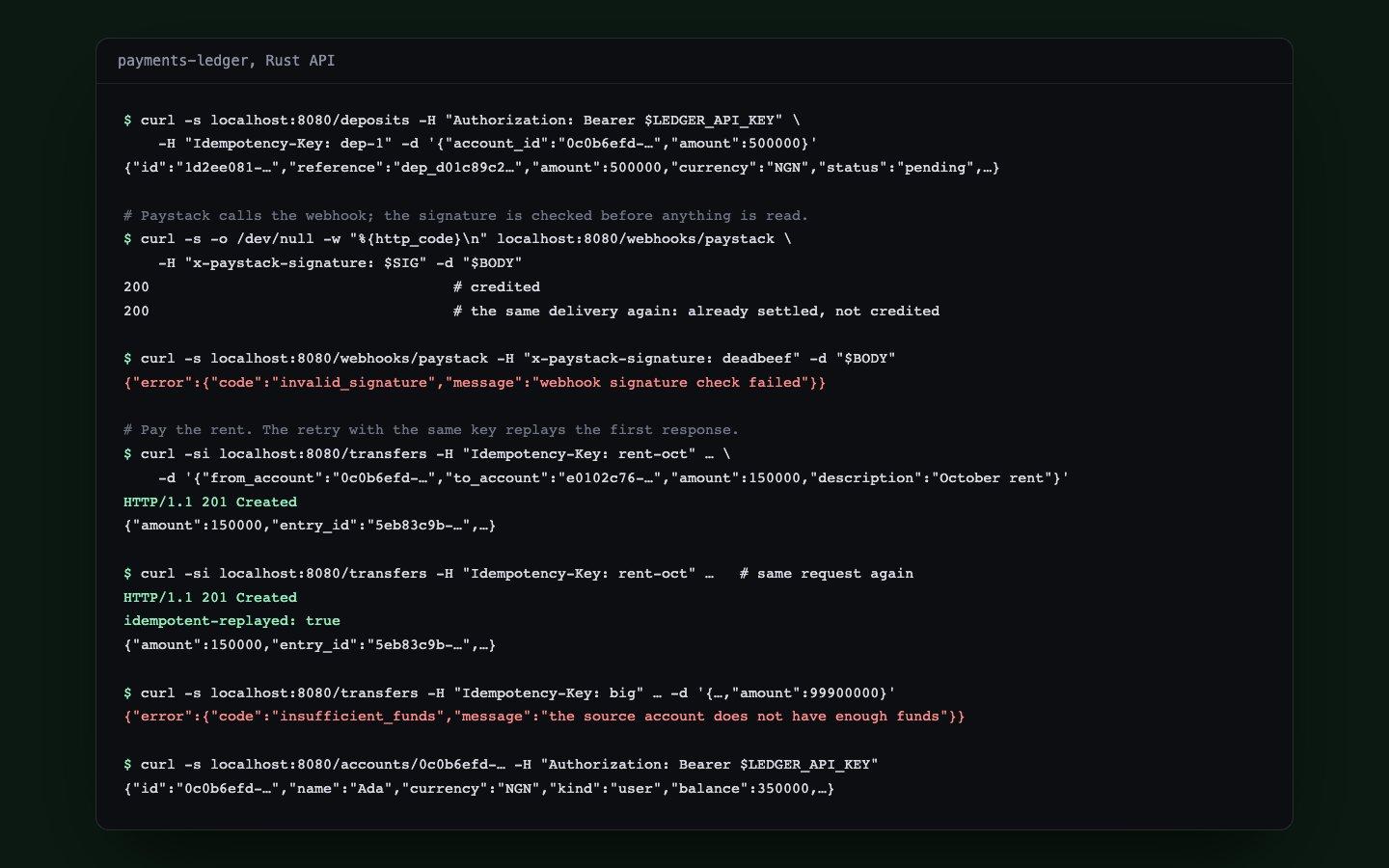Click the 'October rent' JSON payload line
The width and height of the screenshot is (1389, 868).
coord(613,478)
